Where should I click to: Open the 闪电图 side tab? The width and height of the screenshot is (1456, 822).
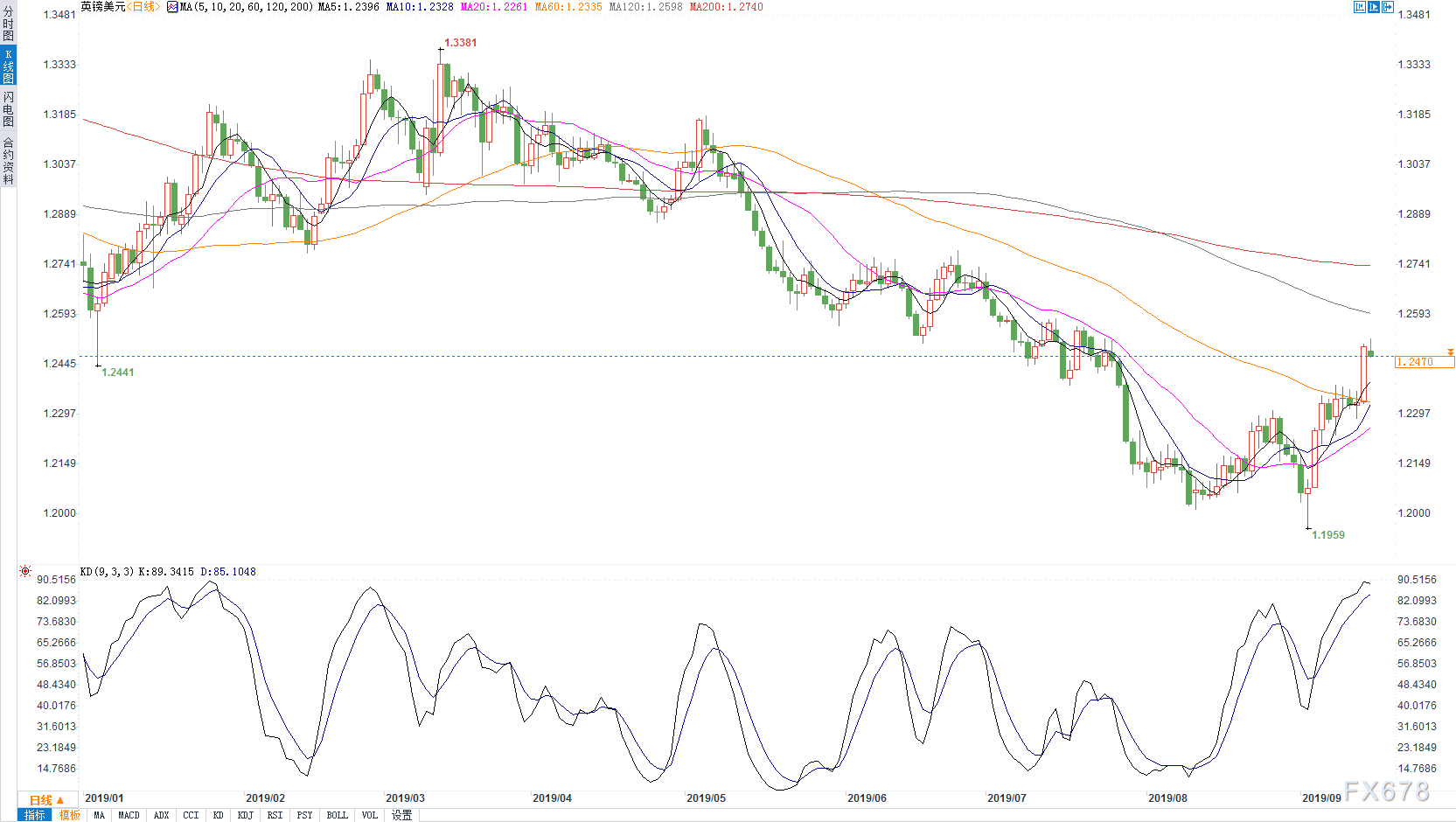[8, 108]
